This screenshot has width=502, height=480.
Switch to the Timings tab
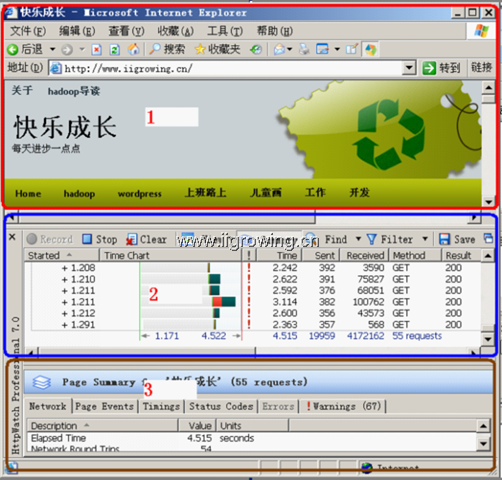[161, 407]
